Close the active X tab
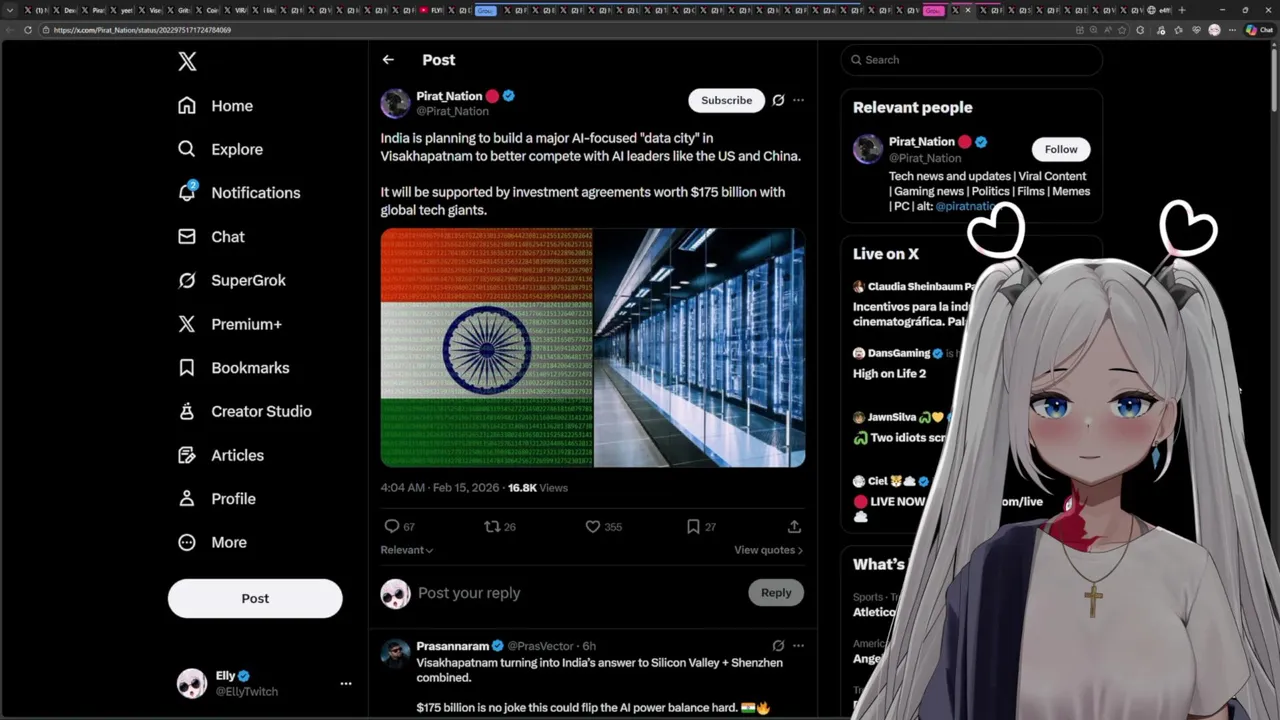Image resolution: width=1280 pixels, height=720 pixels. pos(968,10)
